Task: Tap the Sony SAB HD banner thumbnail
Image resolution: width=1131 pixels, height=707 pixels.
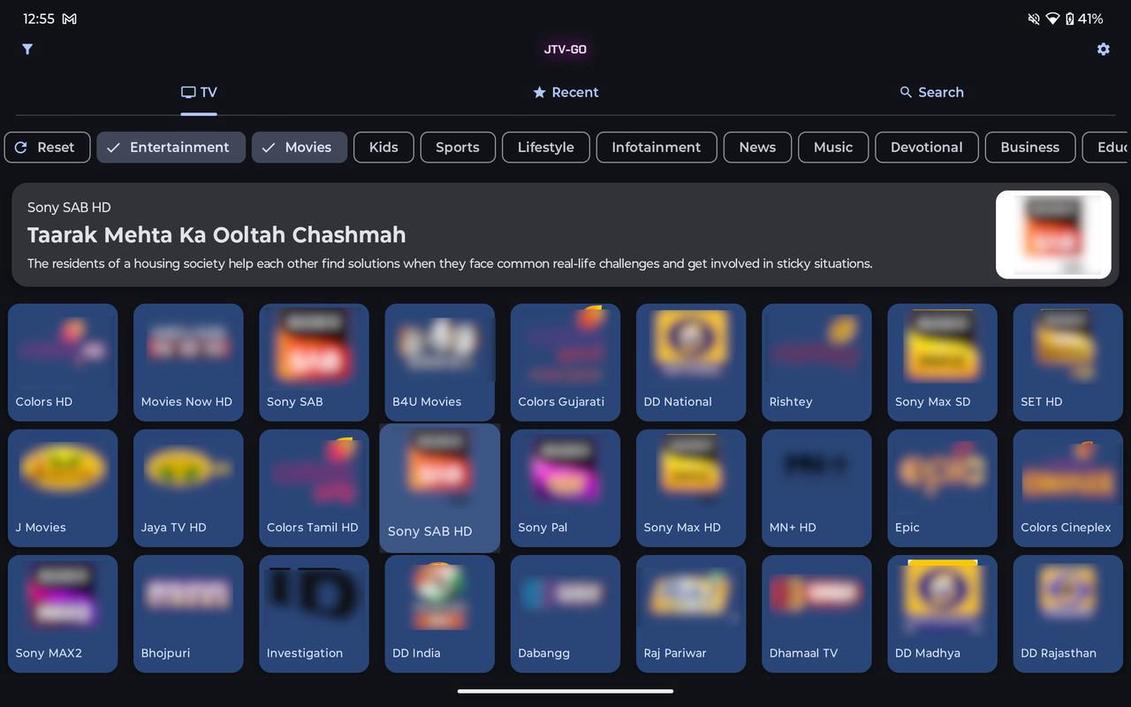Action: tap(1053, 234)
